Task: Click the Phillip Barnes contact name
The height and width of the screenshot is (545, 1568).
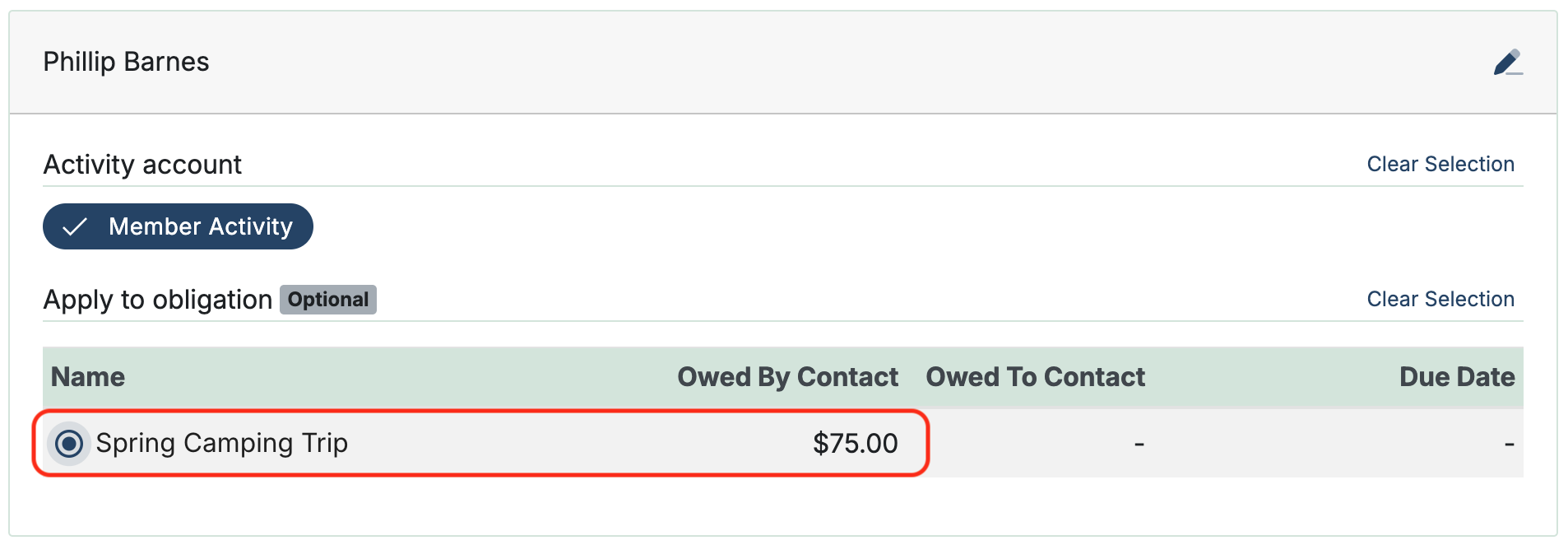Action: [126, 62]
